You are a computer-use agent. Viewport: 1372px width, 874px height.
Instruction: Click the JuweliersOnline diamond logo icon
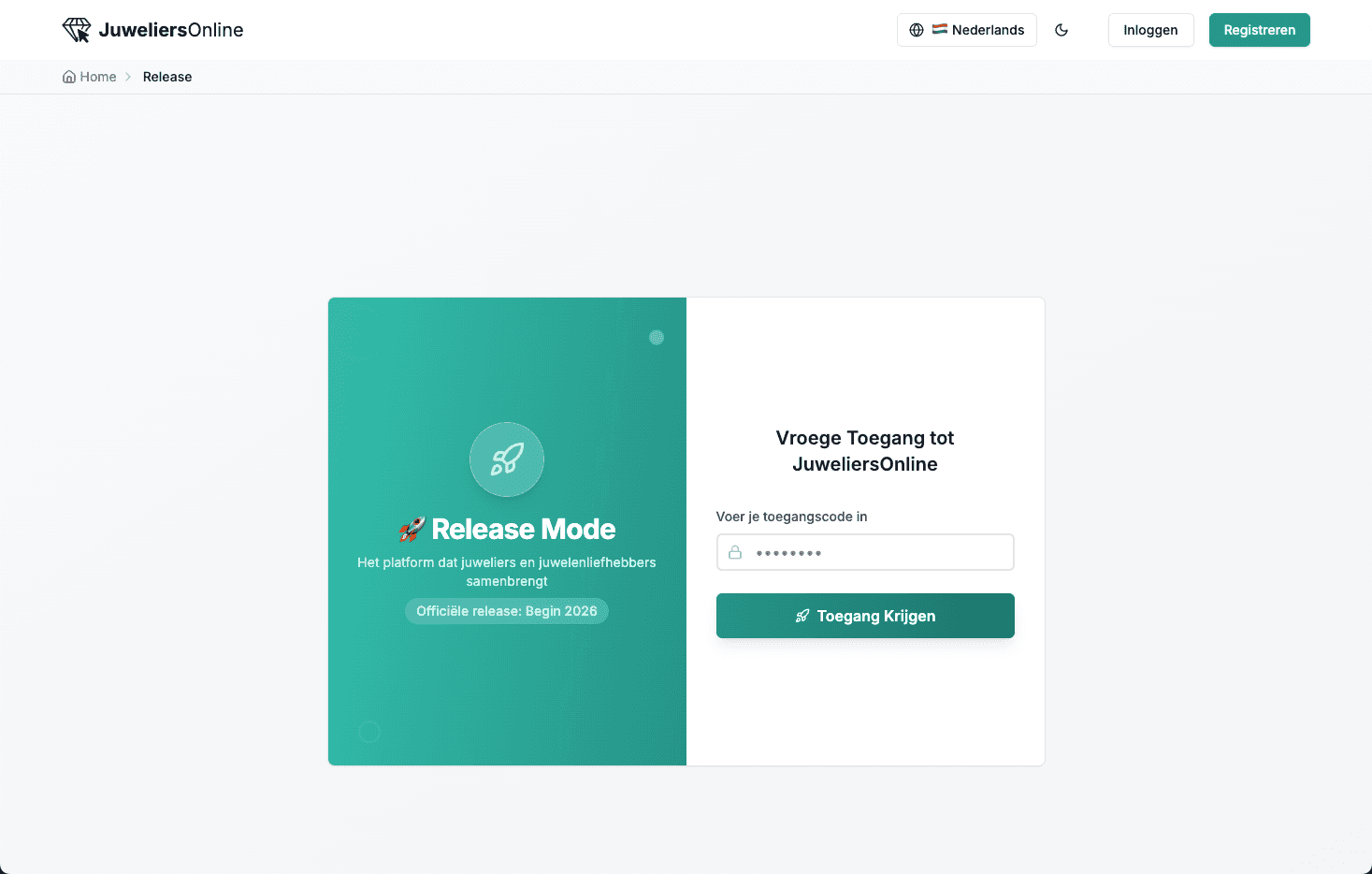coord(77,30)
